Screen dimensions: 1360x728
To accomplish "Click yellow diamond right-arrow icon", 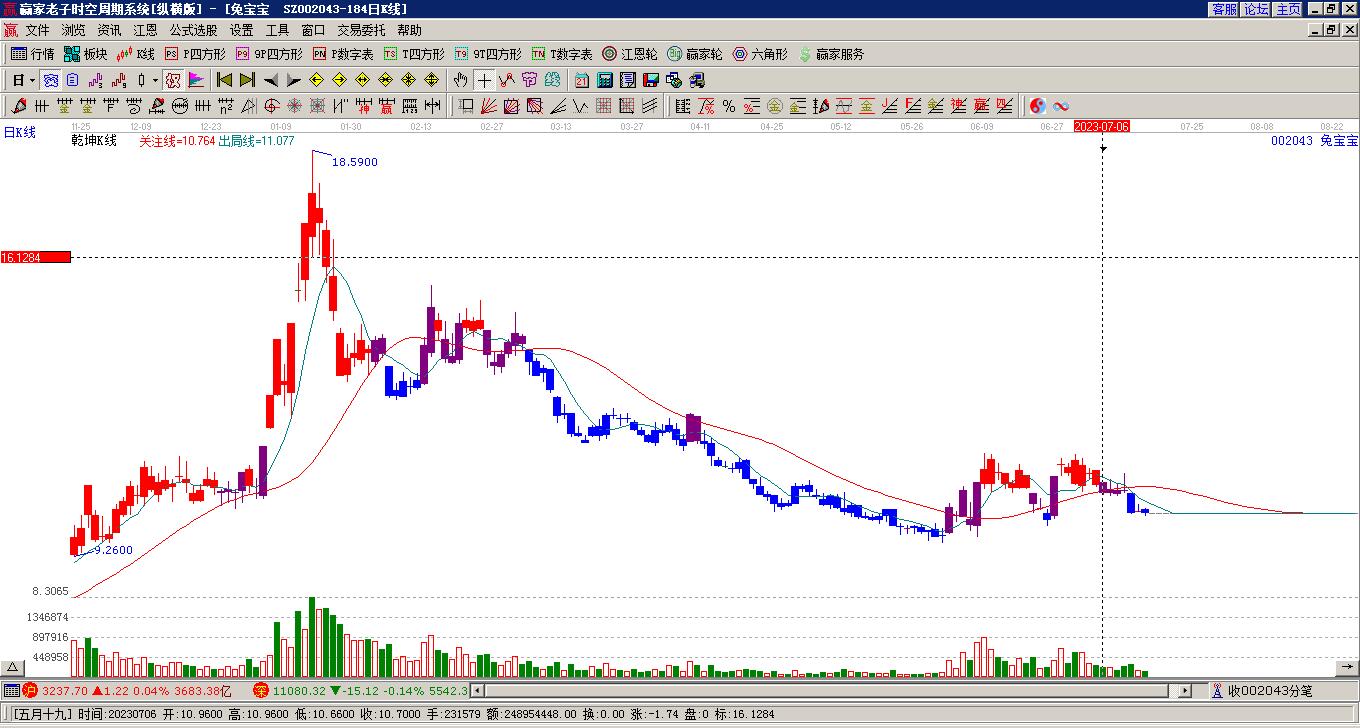I will [339, 80].
